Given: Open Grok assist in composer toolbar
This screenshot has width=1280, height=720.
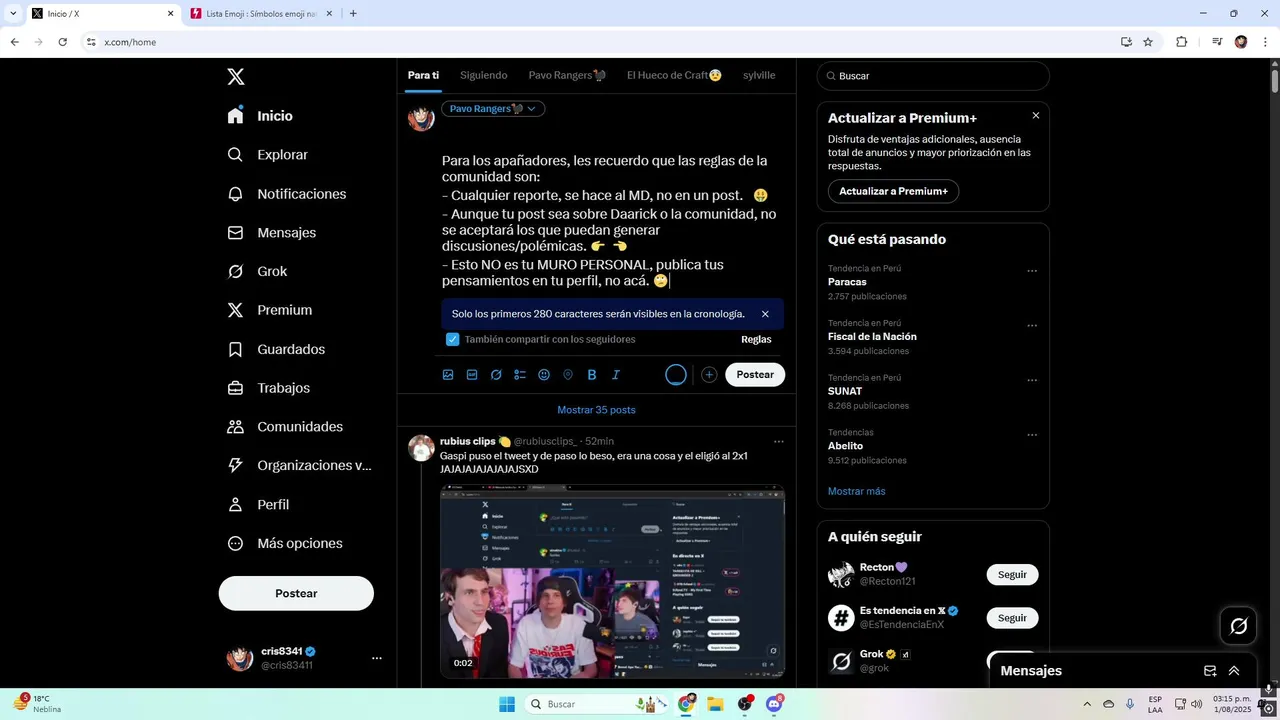Looking at the screenshot, I should tap(496, 375).
